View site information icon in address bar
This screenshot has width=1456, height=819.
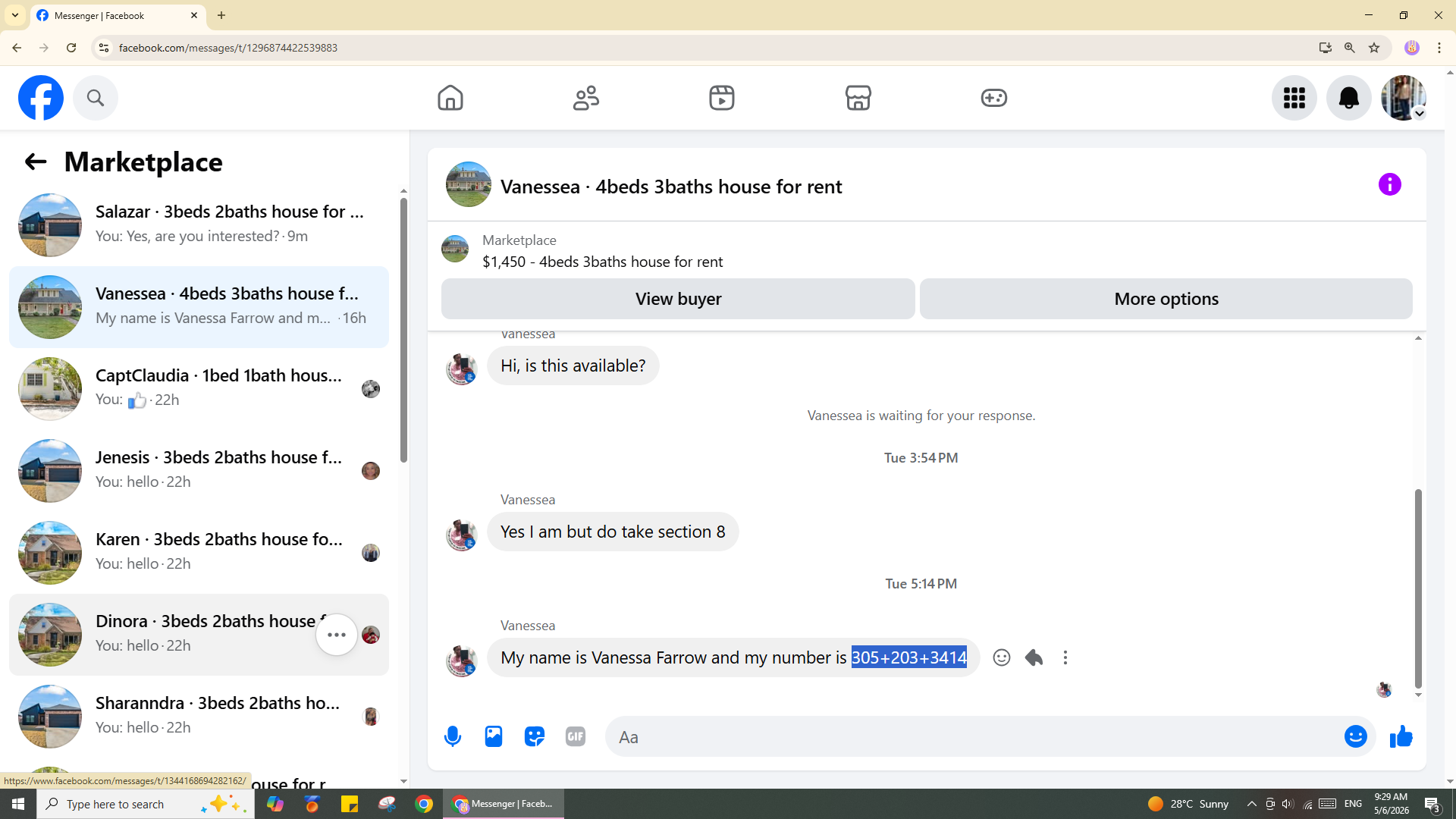pyautogui.click(x=104, y=48)
